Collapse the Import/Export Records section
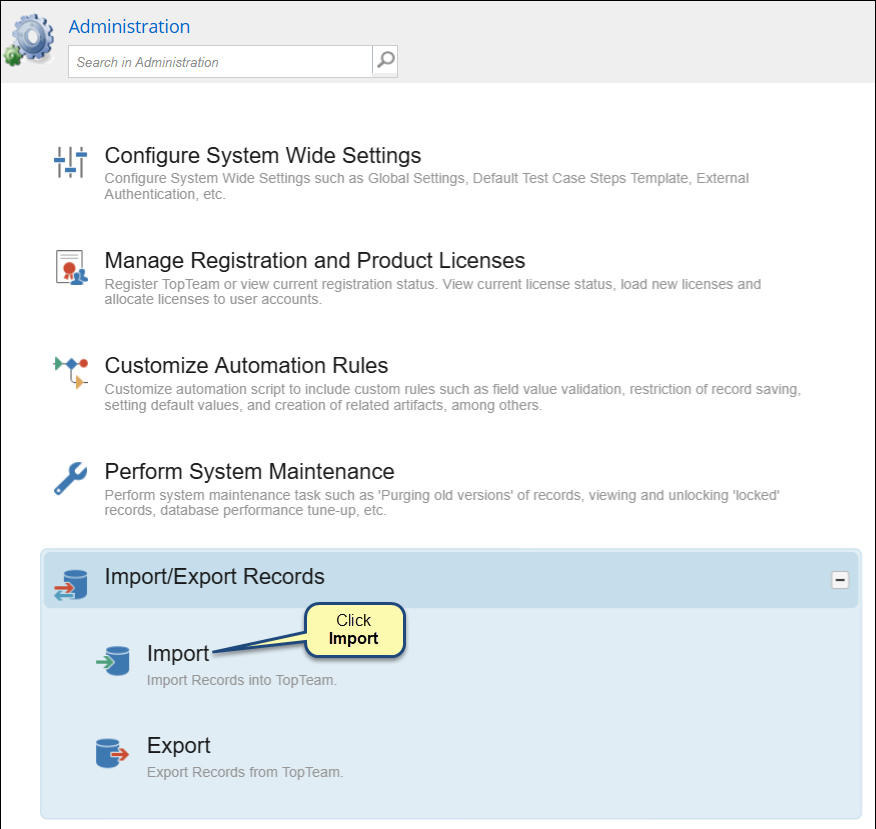This screenshot has width=876, height=829. click(x=840, y=580)
